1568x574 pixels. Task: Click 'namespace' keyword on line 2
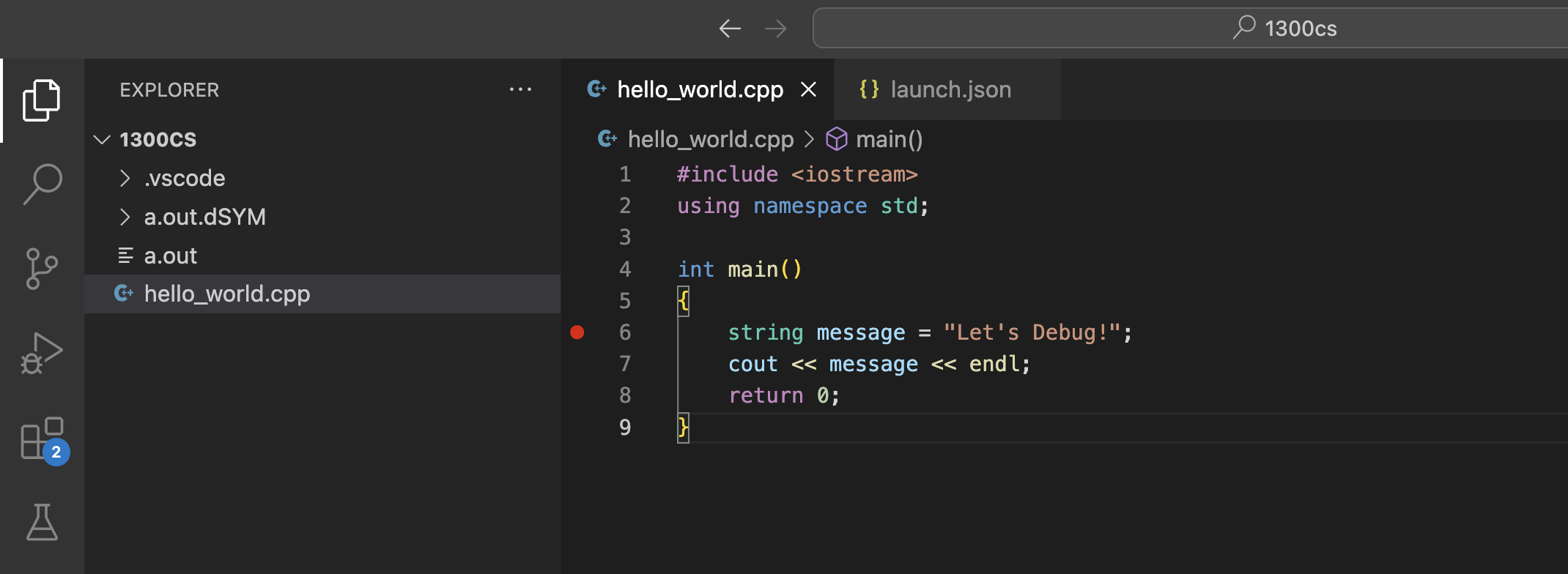(810, 206)
